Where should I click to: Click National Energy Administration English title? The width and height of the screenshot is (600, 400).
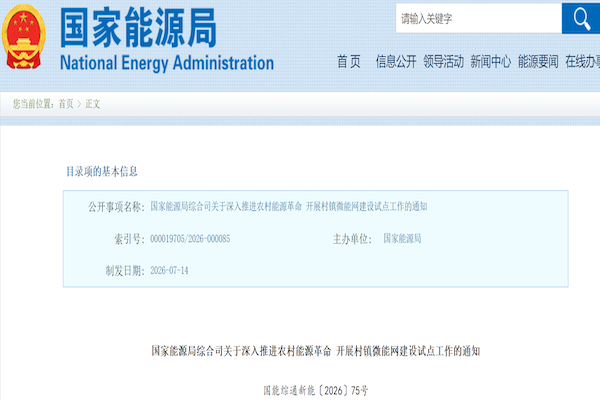click(x=167, y=63)
